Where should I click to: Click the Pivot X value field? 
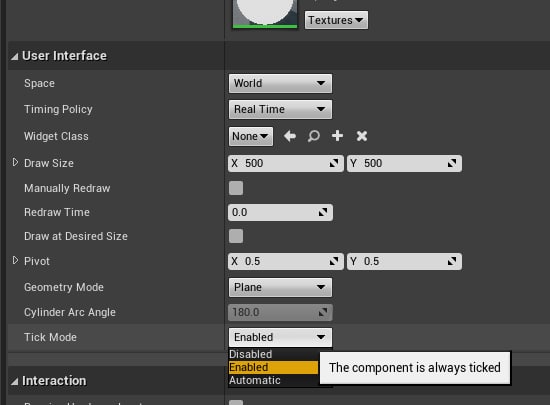pyautogui.click(x=285, y=261)
